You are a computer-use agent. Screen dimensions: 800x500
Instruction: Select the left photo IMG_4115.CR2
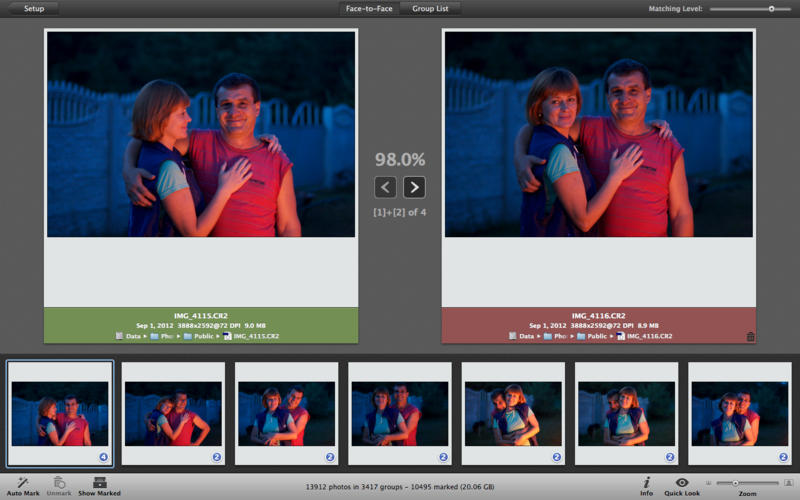point(201,134)
